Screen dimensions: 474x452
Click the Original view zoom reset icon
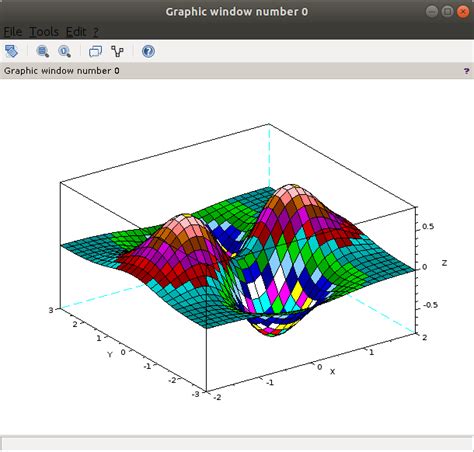[64, 51]
